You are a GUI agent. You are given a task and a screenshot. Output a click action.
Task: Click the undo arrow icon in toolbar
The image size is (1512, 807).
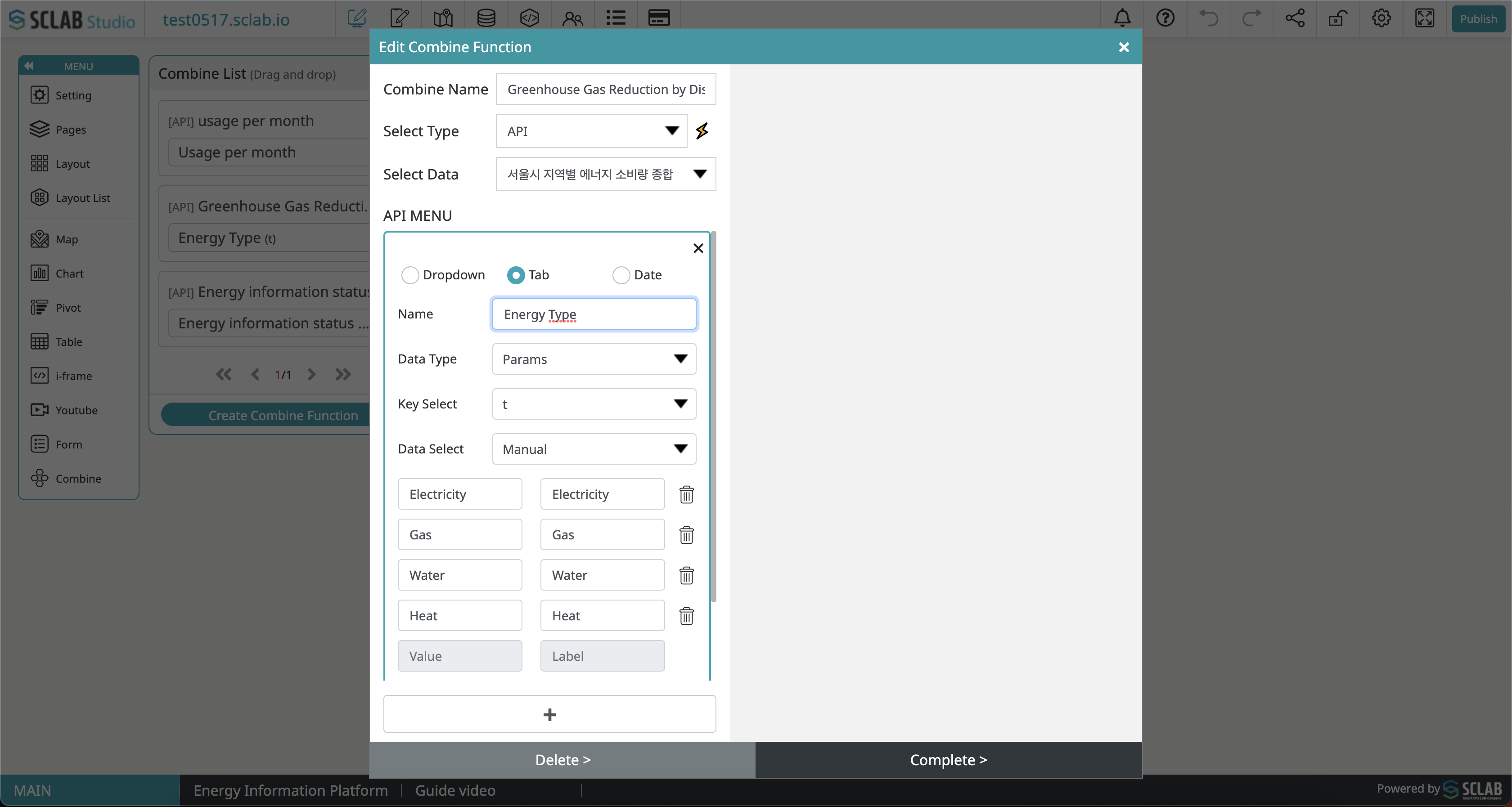pos(1209,18)
